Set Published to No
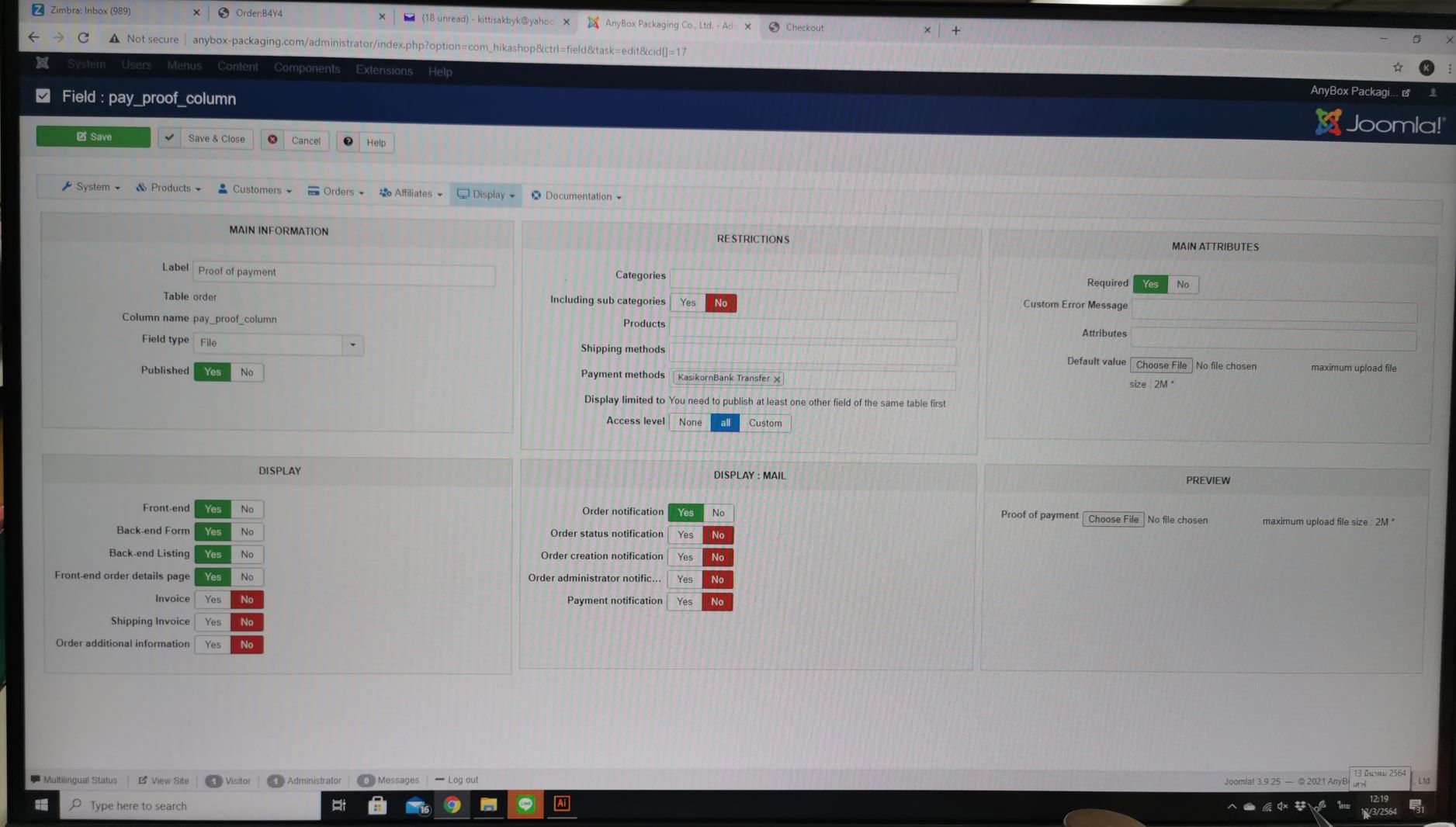 coord(247,372)
